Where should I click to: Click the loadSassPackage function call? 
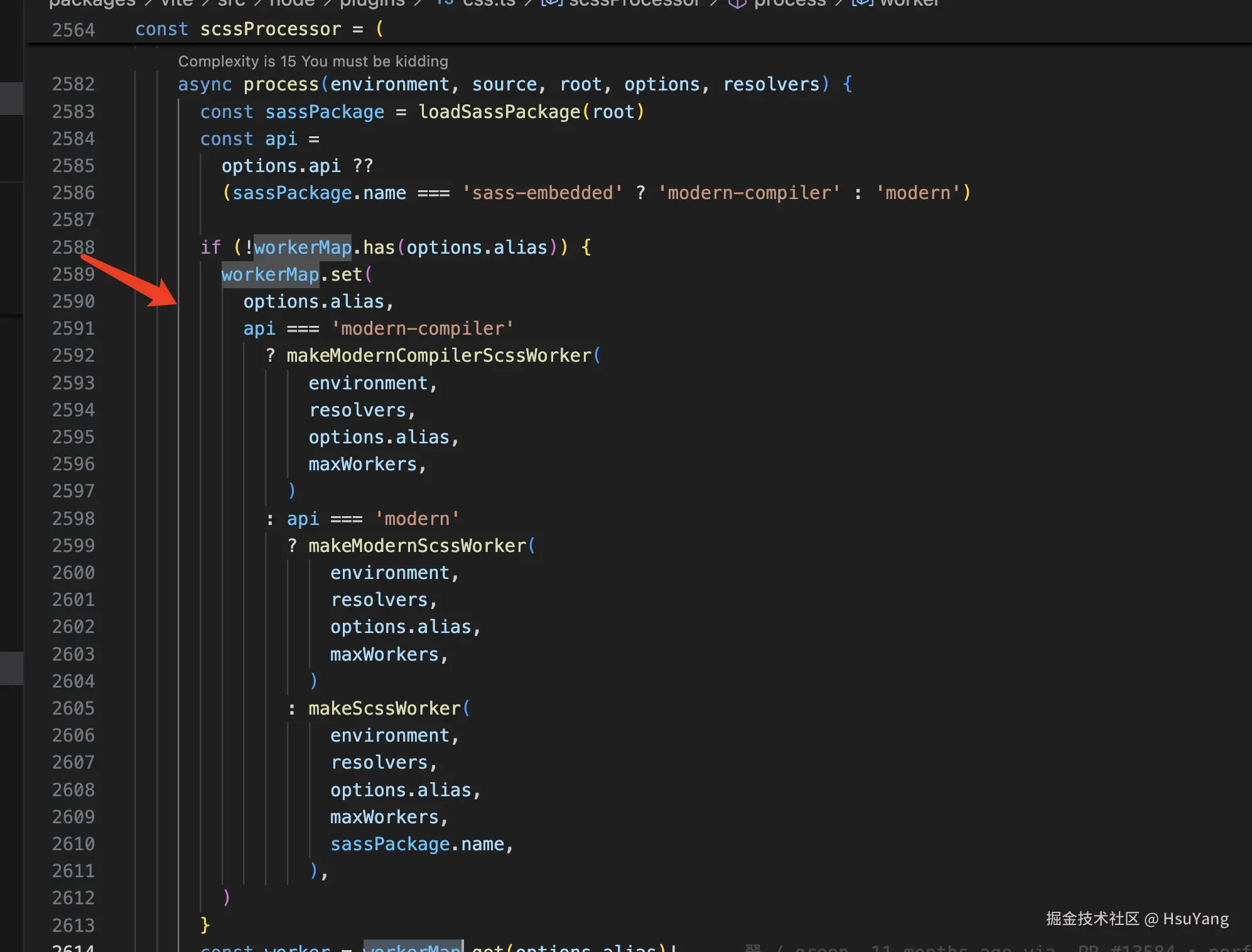tap(499, 112)
